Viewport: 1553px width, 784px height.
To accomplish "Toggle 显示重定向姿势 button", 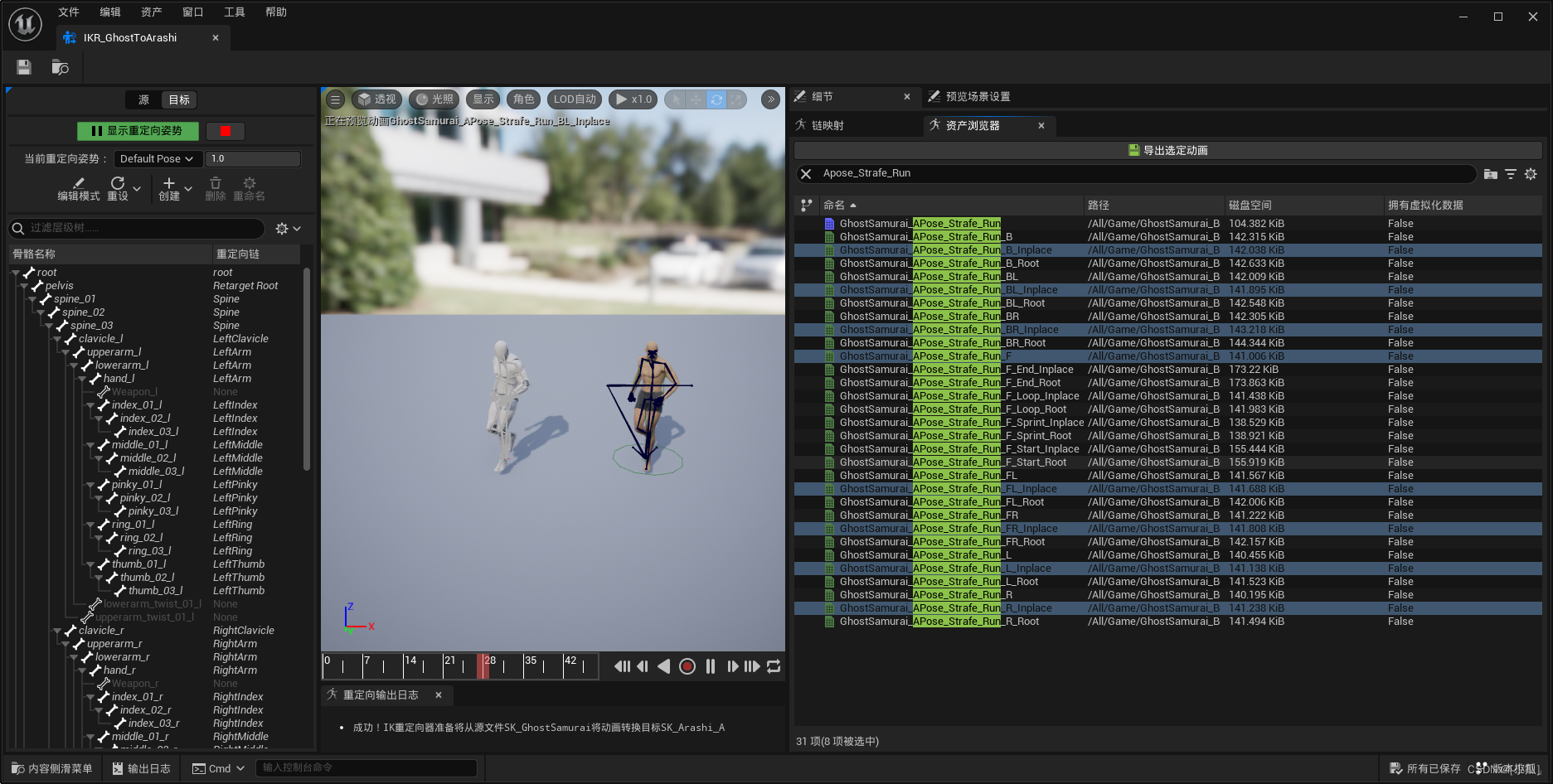I will click(138, 131).
